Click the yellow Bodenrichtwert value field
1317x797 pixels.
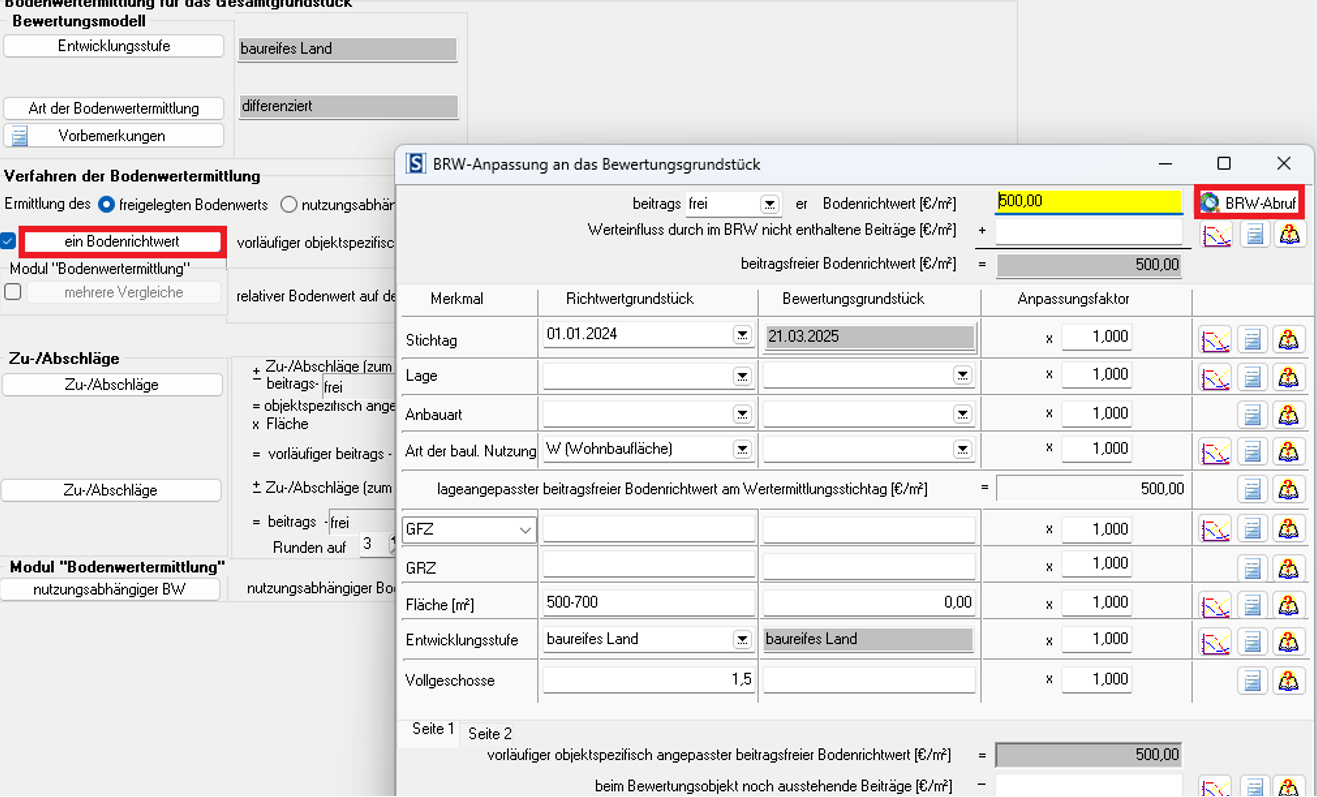1088,201
